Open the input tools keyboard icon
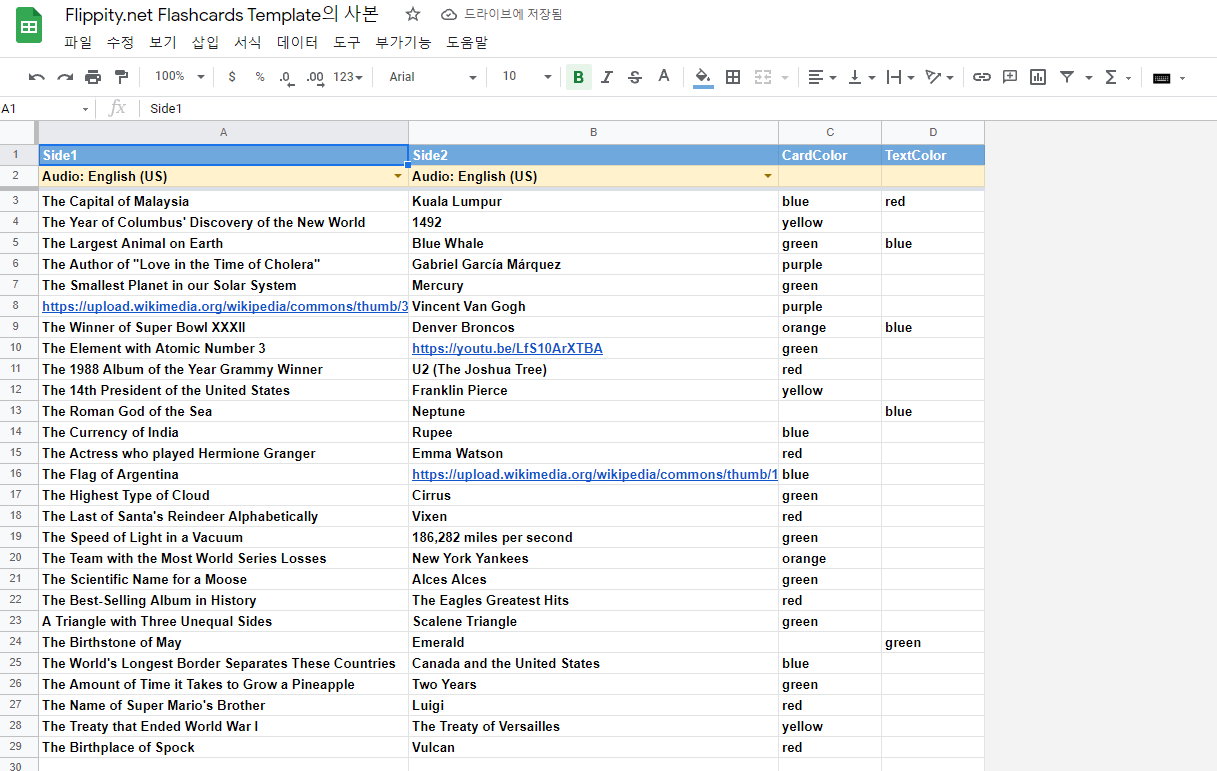Image resolution: width=1217 pixels, height=771 pixels. pyautogui.click(x=1161, y=78)
